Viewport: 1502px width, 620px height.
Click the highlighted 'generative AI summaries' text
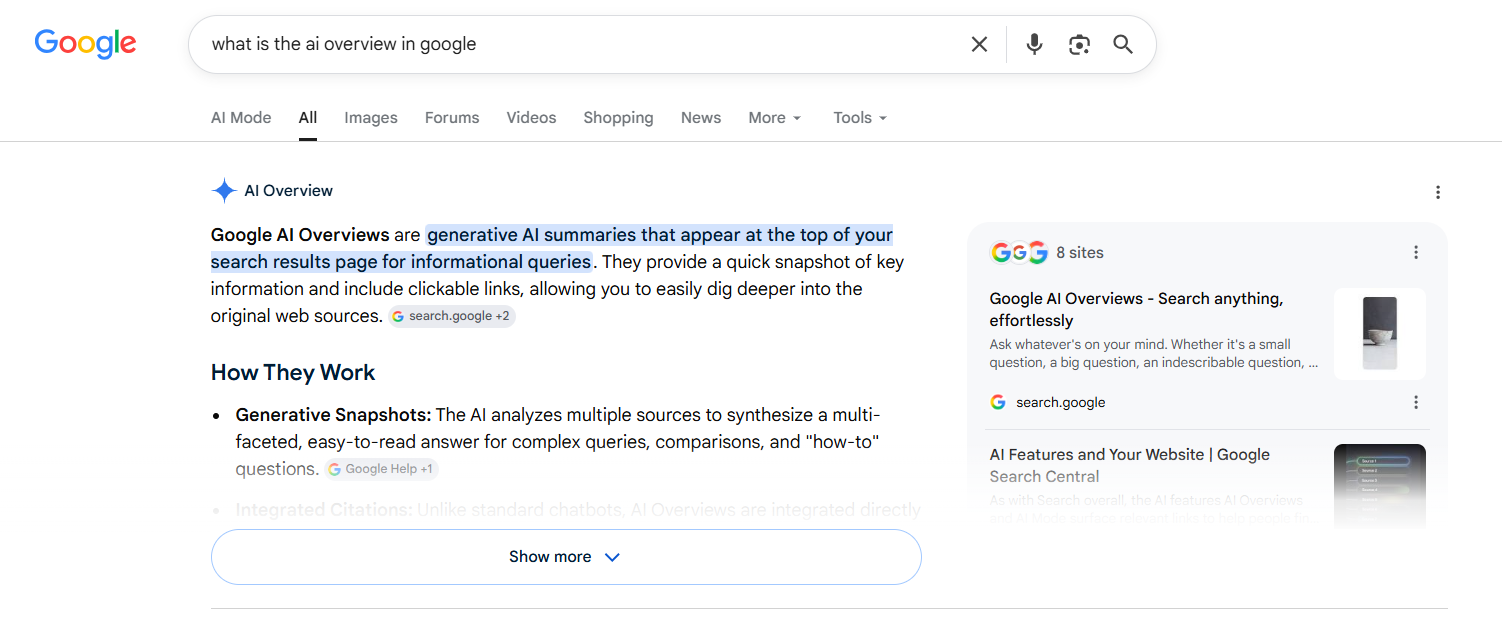[532, 235]
